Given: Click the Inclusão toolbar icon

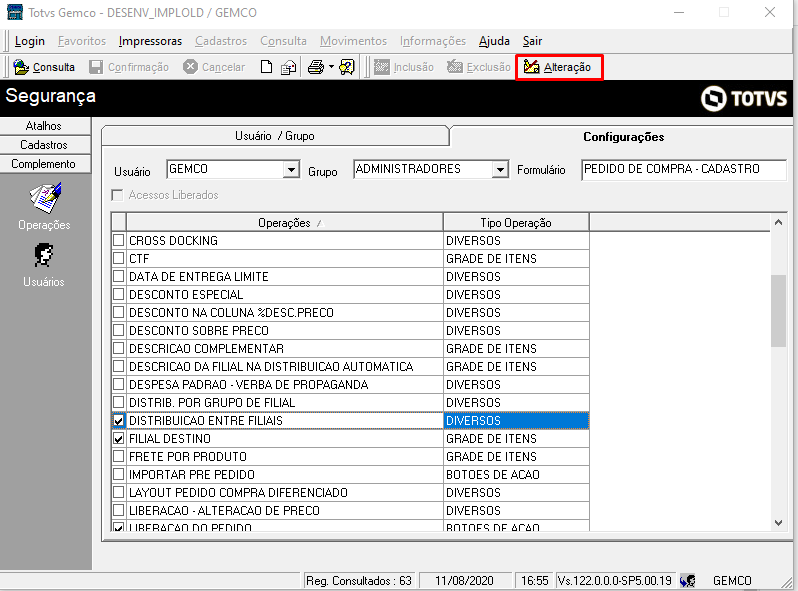Looking at the screenshot, I should point(382,67).
